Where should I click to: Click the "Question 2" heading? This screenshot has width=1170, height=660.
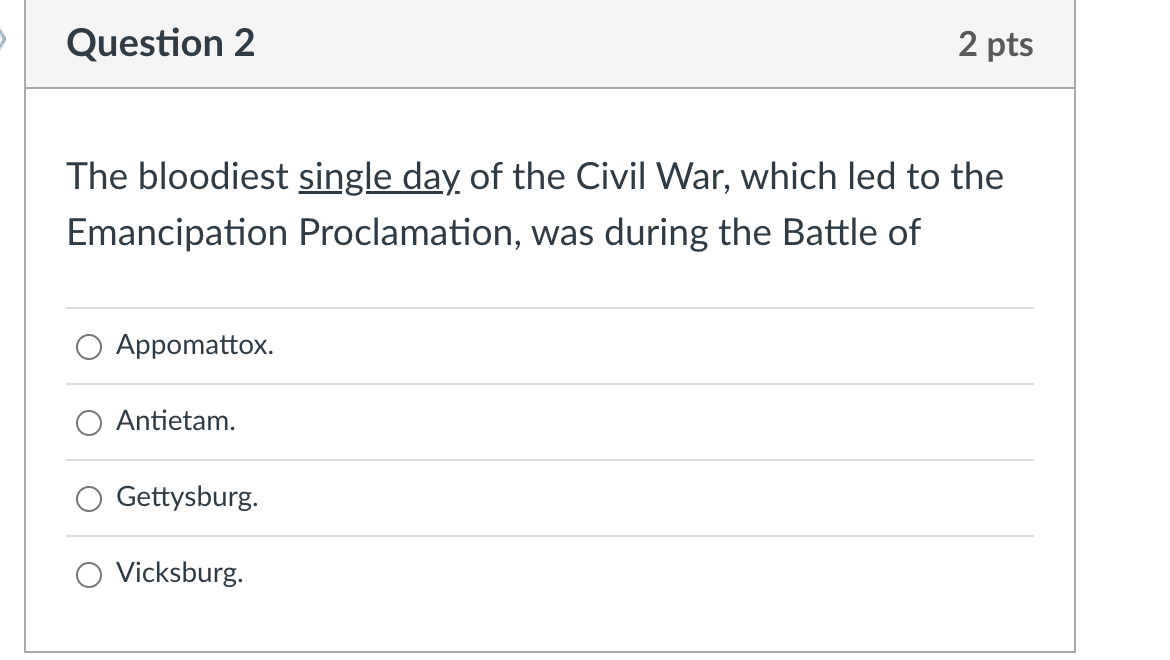160,43
